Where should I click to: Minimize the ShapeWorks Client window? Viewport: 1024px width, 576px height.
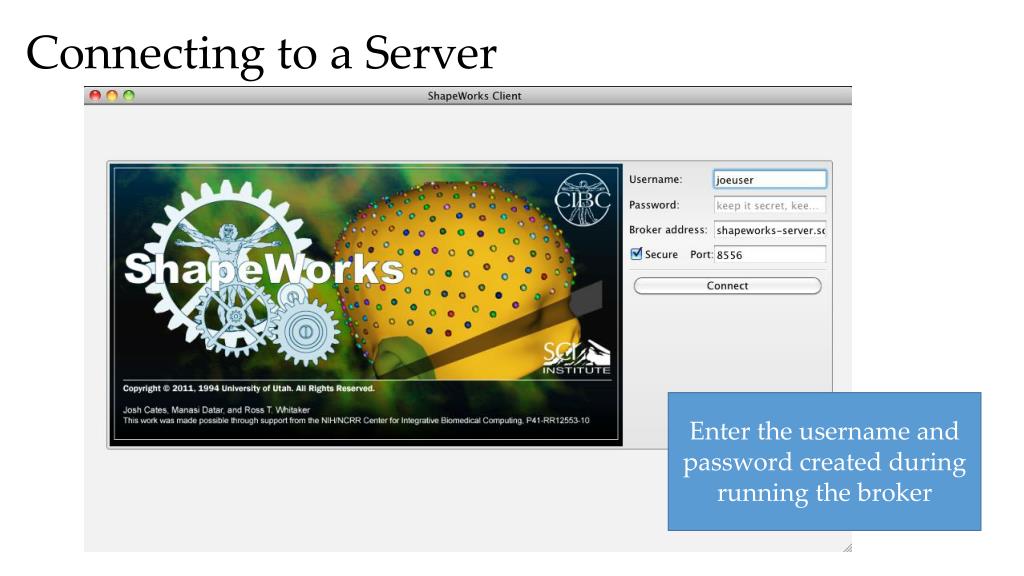point(112,95)
